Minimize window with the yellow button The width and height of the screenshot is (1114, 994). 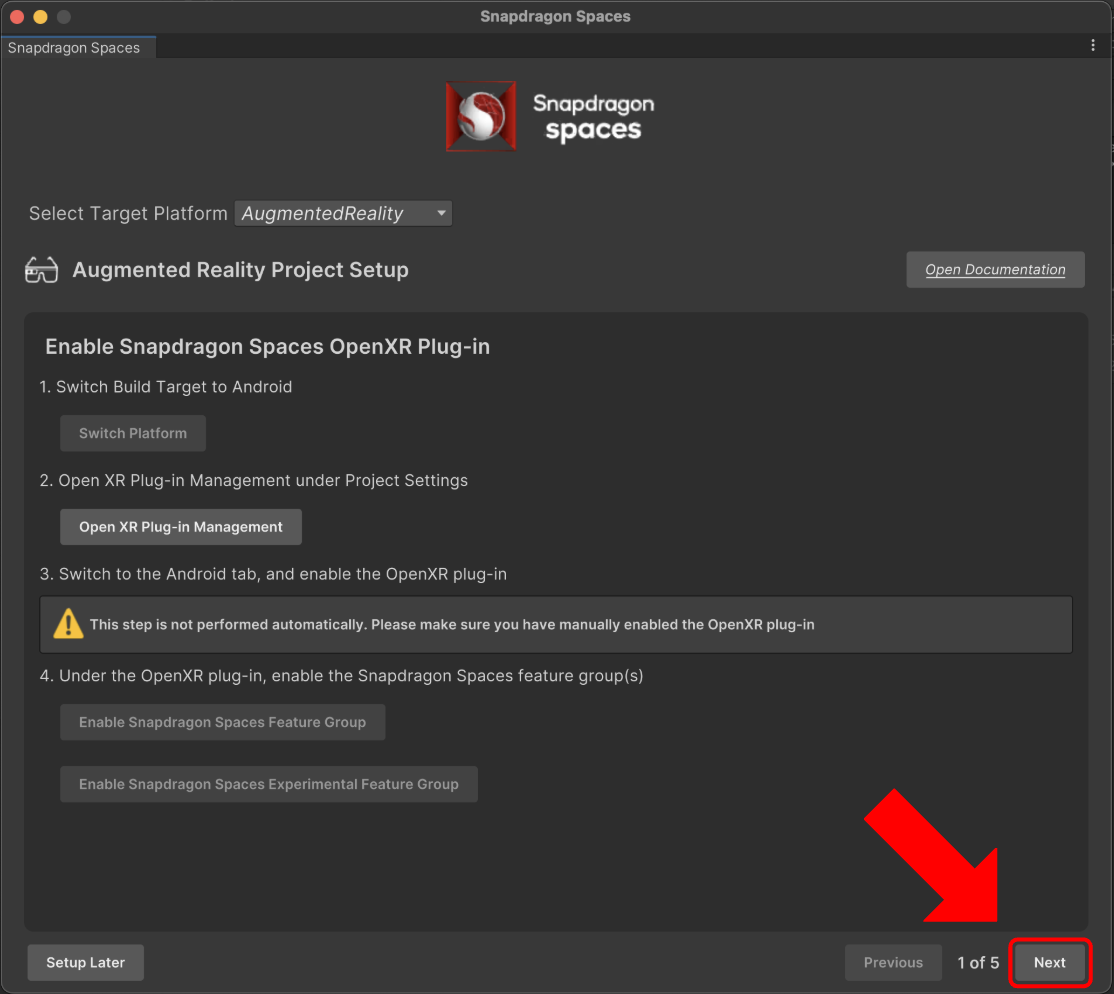tap(40, 16)
